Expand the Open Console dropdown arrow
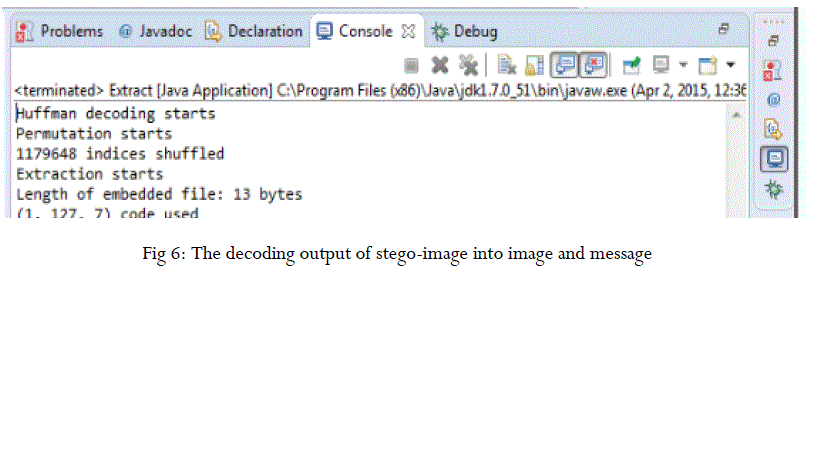Screen dimensions: 819x460 730,66
